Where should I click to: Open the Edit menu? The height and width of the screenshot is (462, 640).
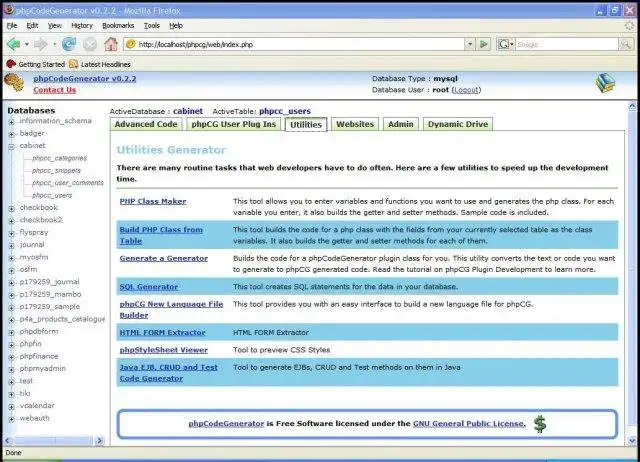[32, 26]
